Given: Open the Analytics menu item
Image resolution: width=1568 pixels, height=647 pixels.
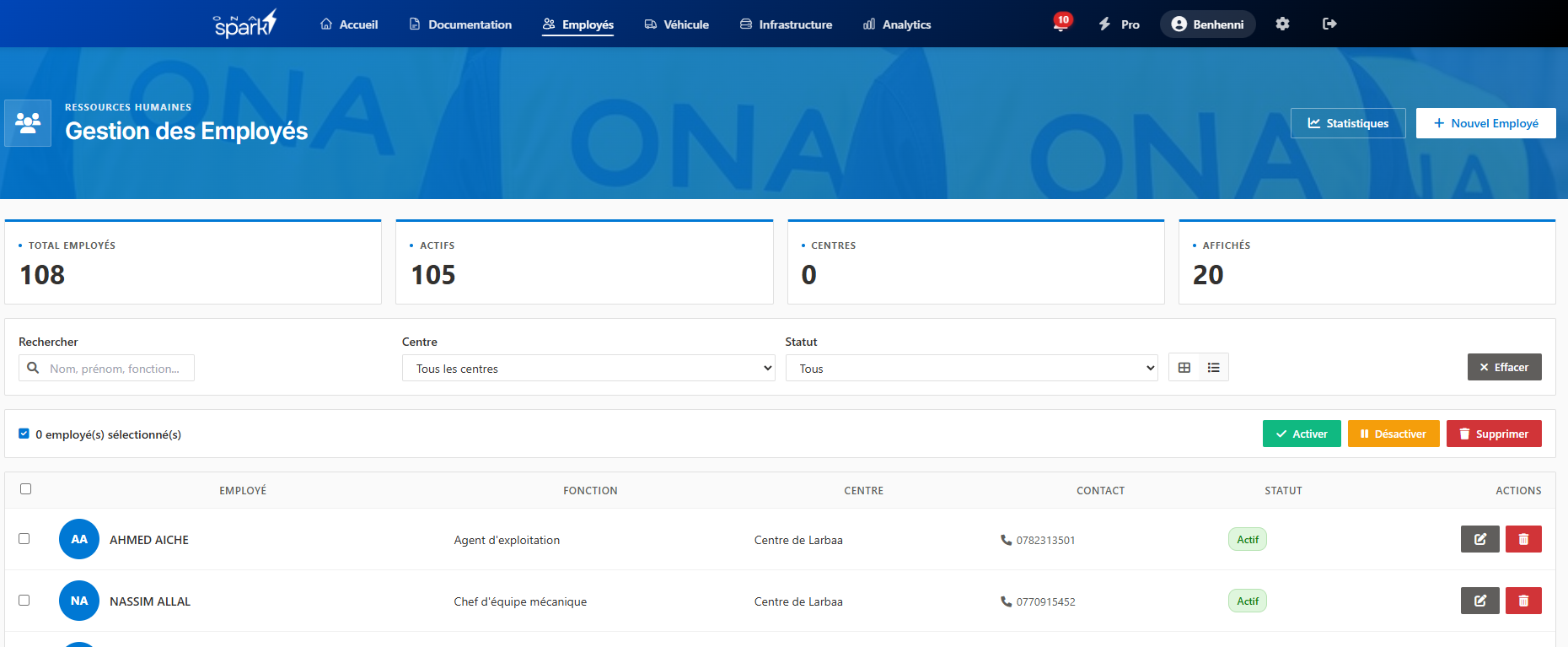Looking at the screenshot, I should click(897, 24).
